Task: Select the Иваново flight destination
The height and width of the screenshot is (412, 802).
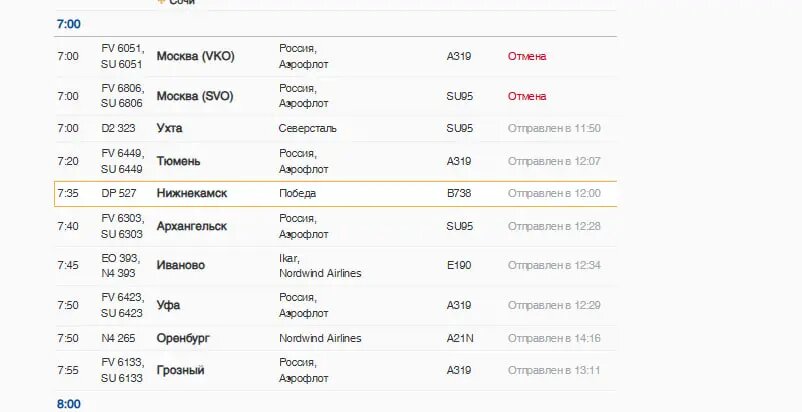Action: (181, 265)
